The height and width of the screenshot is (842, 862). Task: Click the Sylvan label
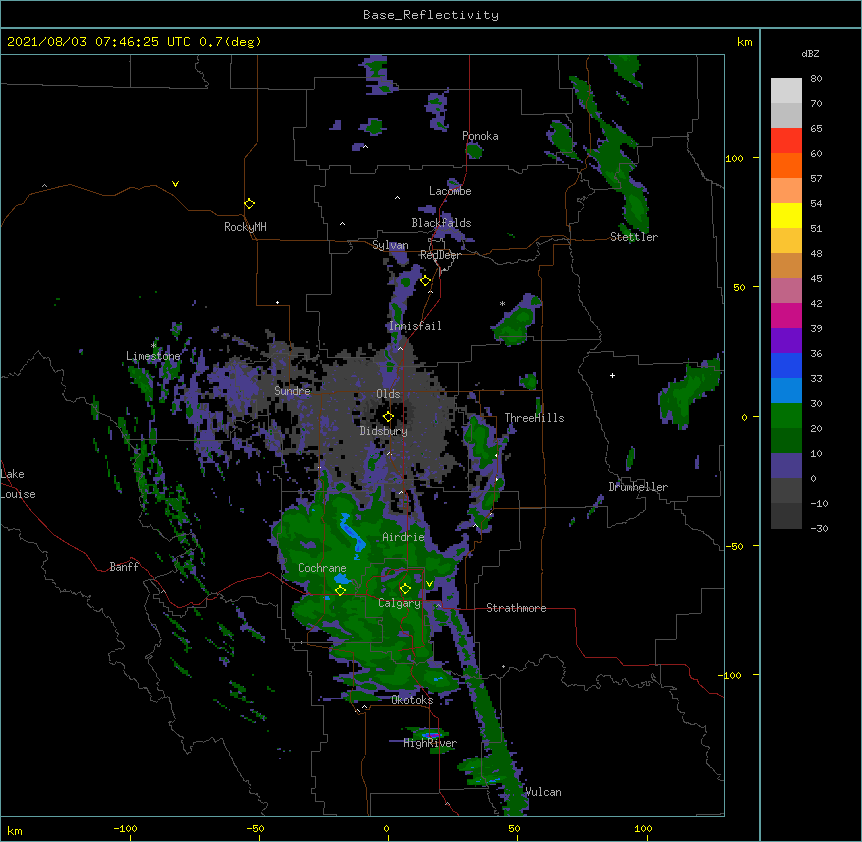(x=390, y=245)
